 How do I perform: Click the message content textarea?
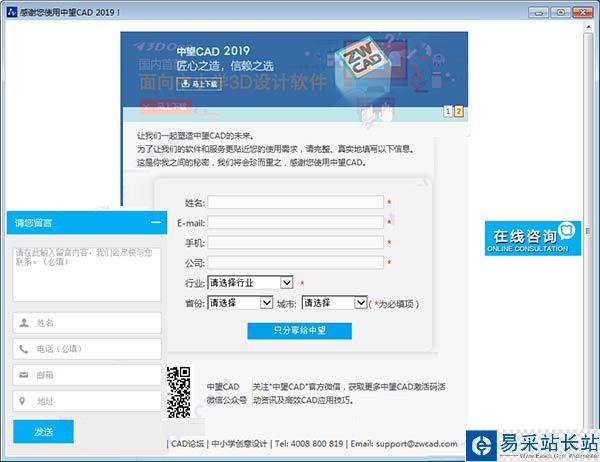point(87,274)
